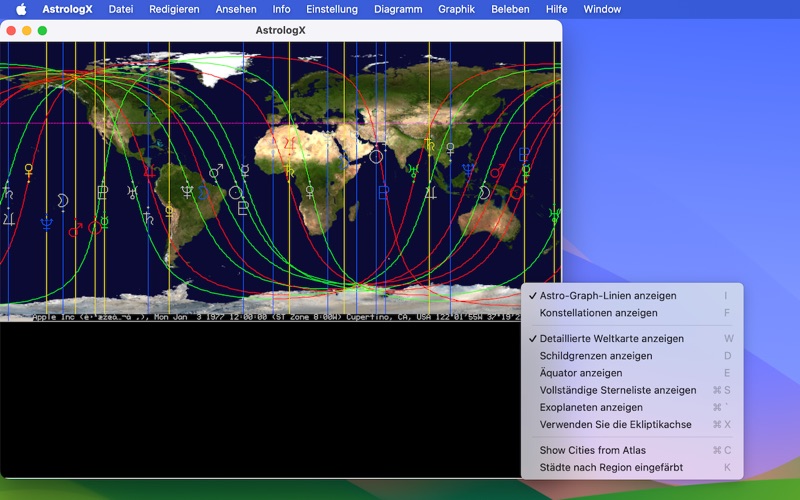This screenshot has height=500, width=800.
Task: Click the yellow Saturn glyph over Southeast Asia
Action: (430, 145)
